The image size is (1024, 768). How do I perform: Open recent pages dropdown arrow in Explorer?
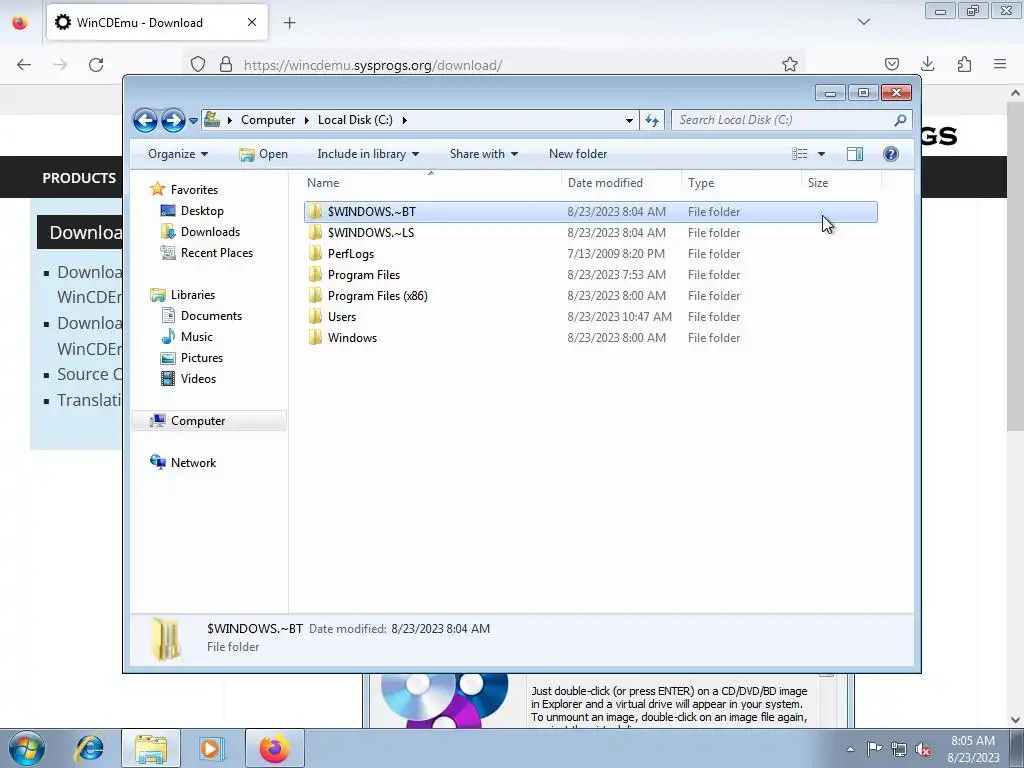pyautogui.click(x=193, y=121)
